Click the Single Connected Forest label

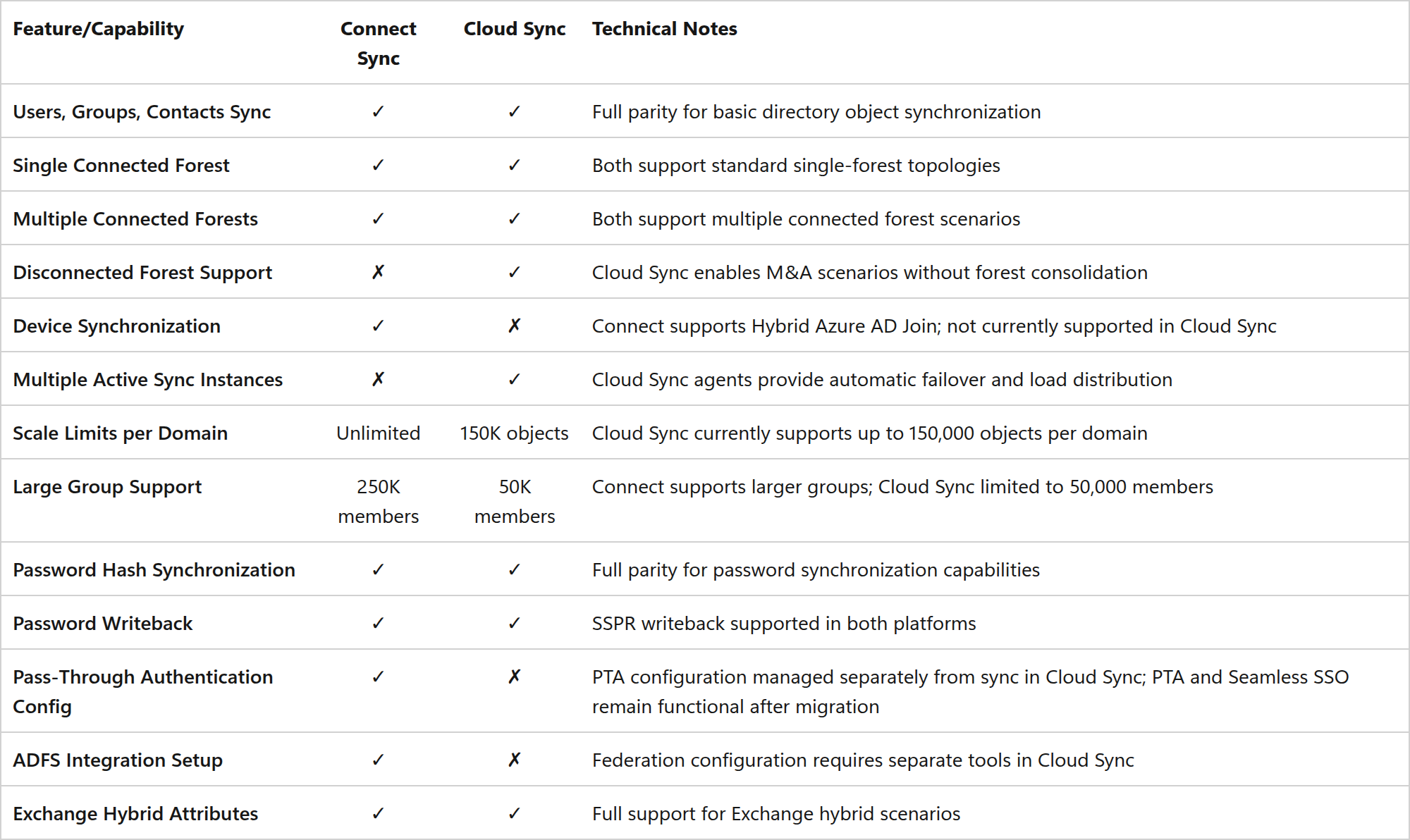(x=121, y=166)
